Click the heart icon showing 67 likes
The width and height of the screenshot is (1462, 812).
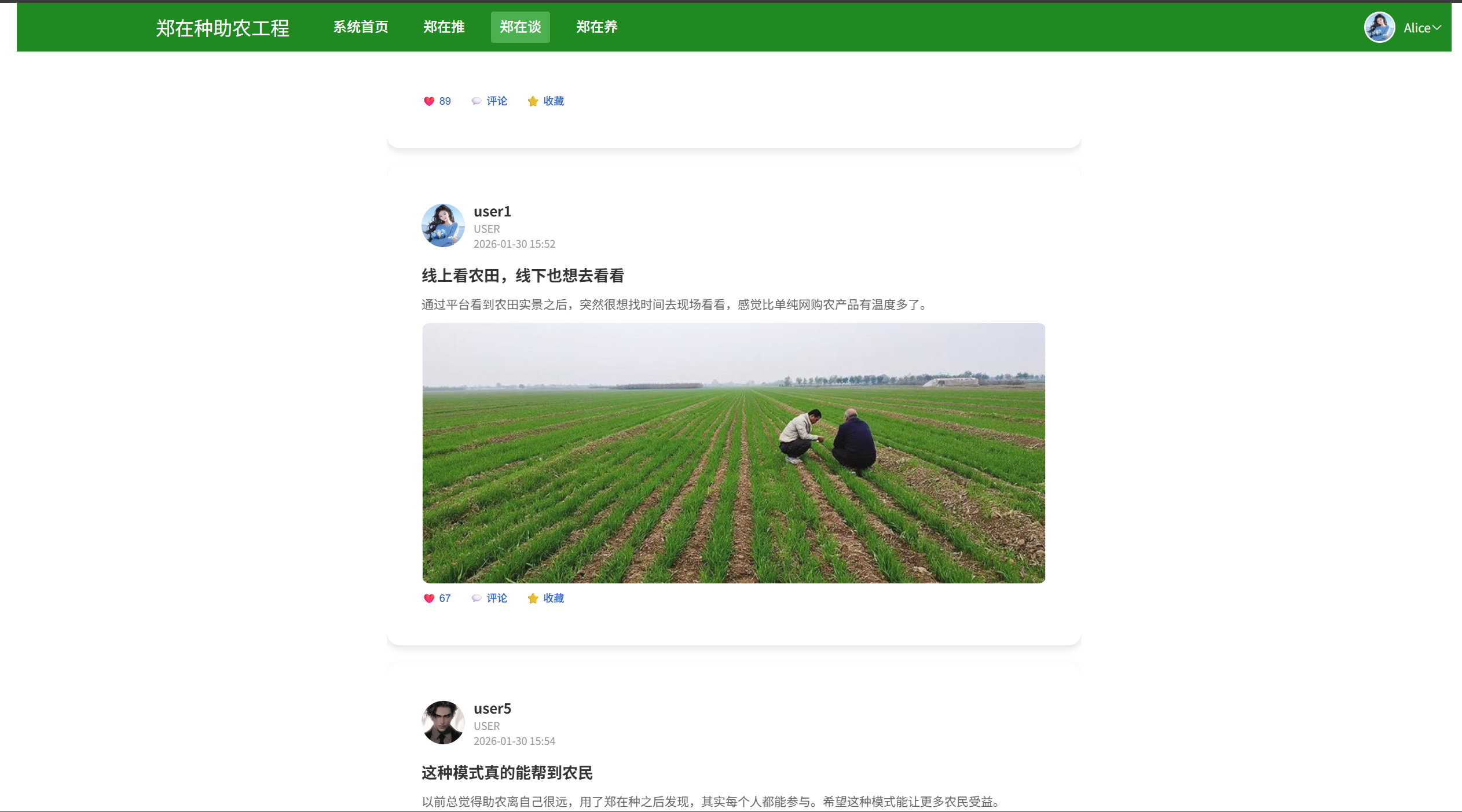coord(429,598)
